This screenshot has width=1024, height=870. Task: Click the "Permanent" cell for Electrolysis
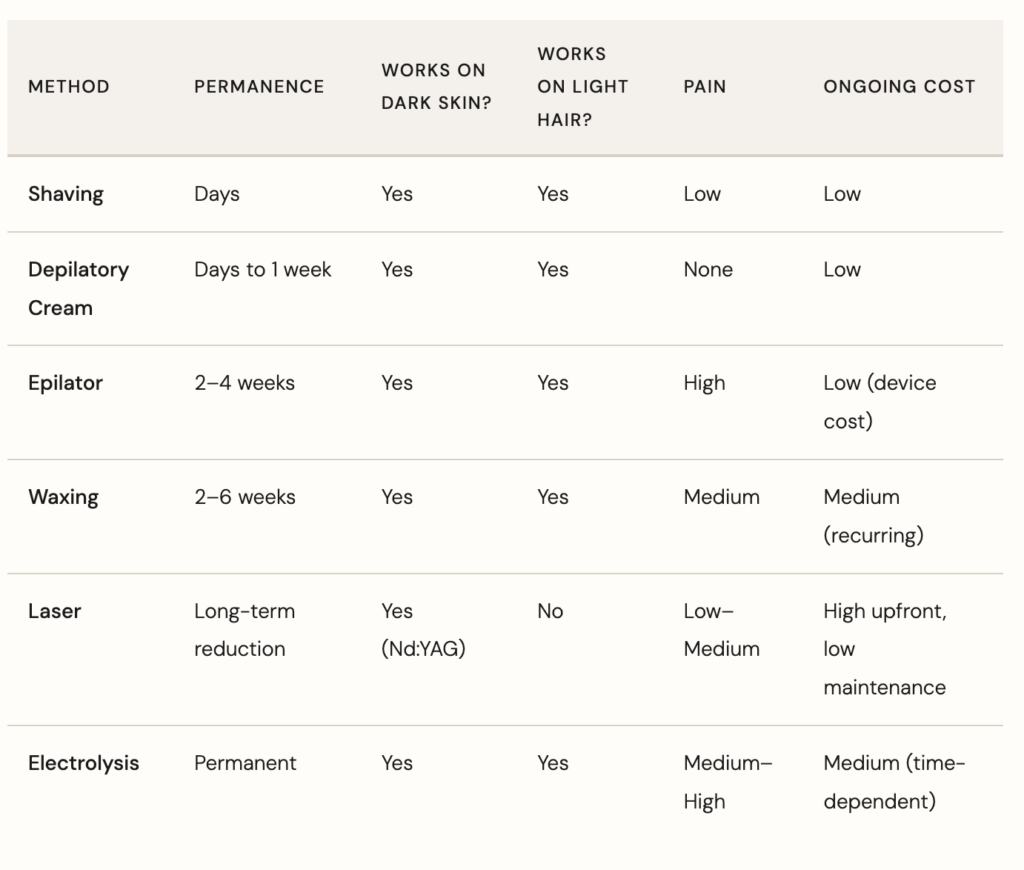245,763
